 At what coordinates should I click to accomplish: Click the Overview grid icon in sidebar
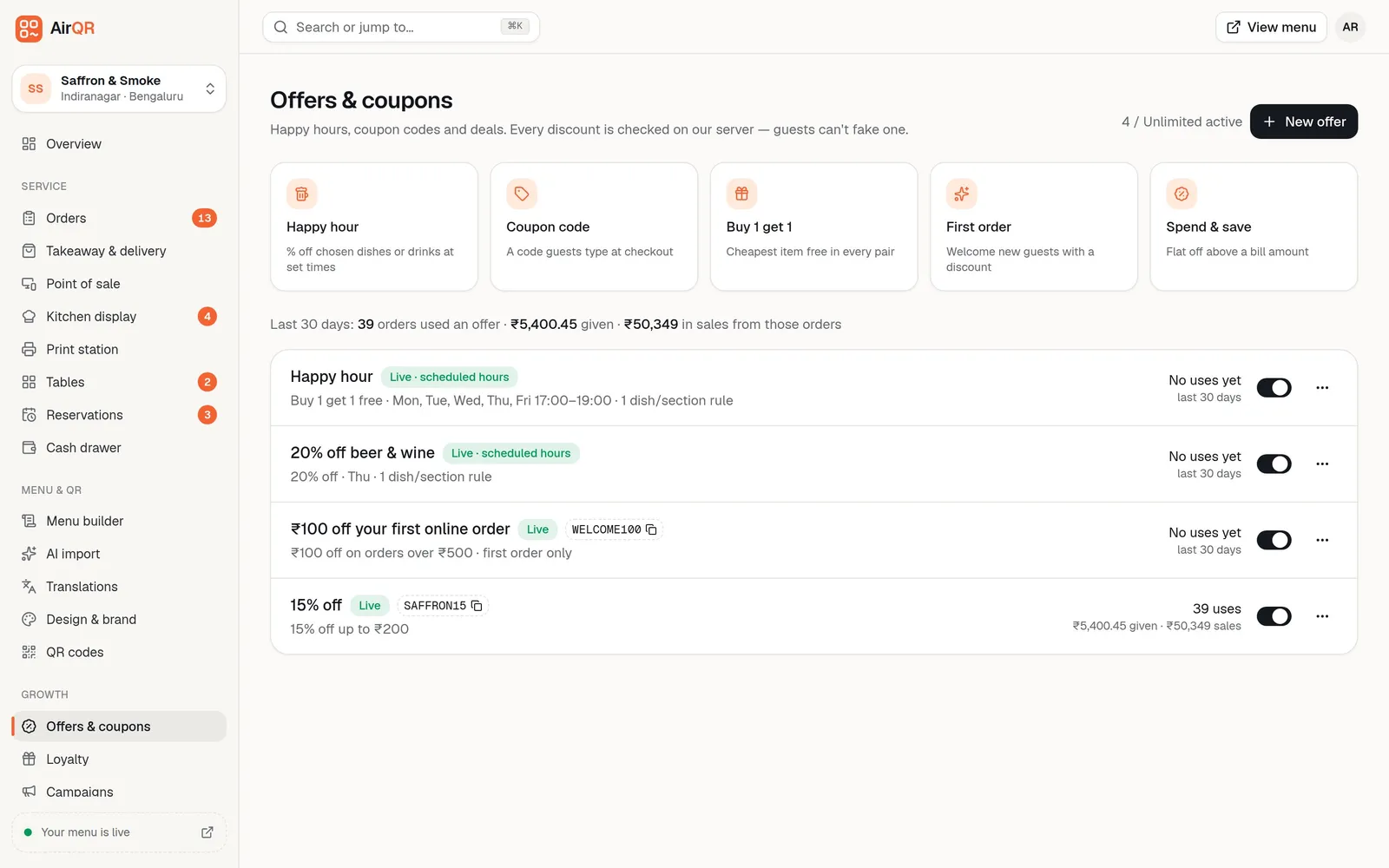pos(29,144)
